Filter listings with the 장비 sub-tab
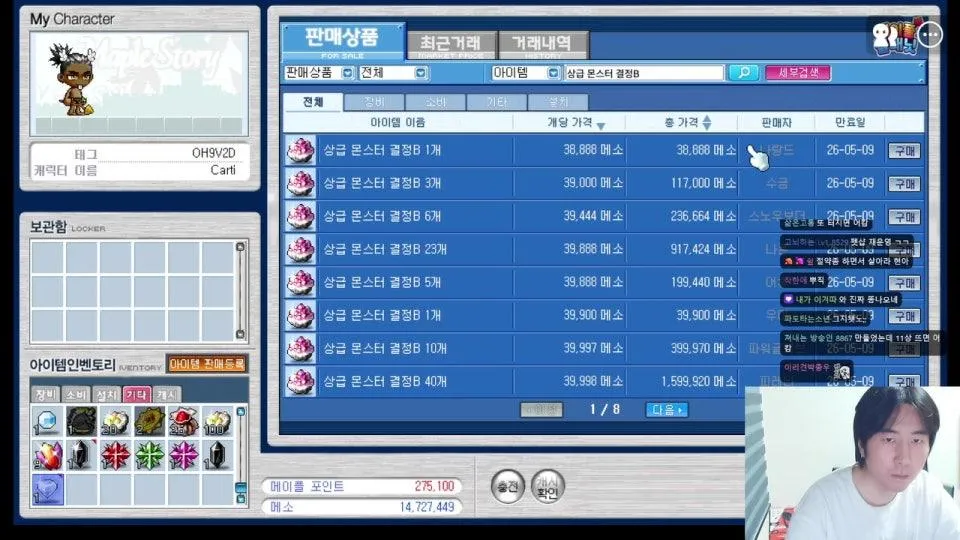 point(374,102)
